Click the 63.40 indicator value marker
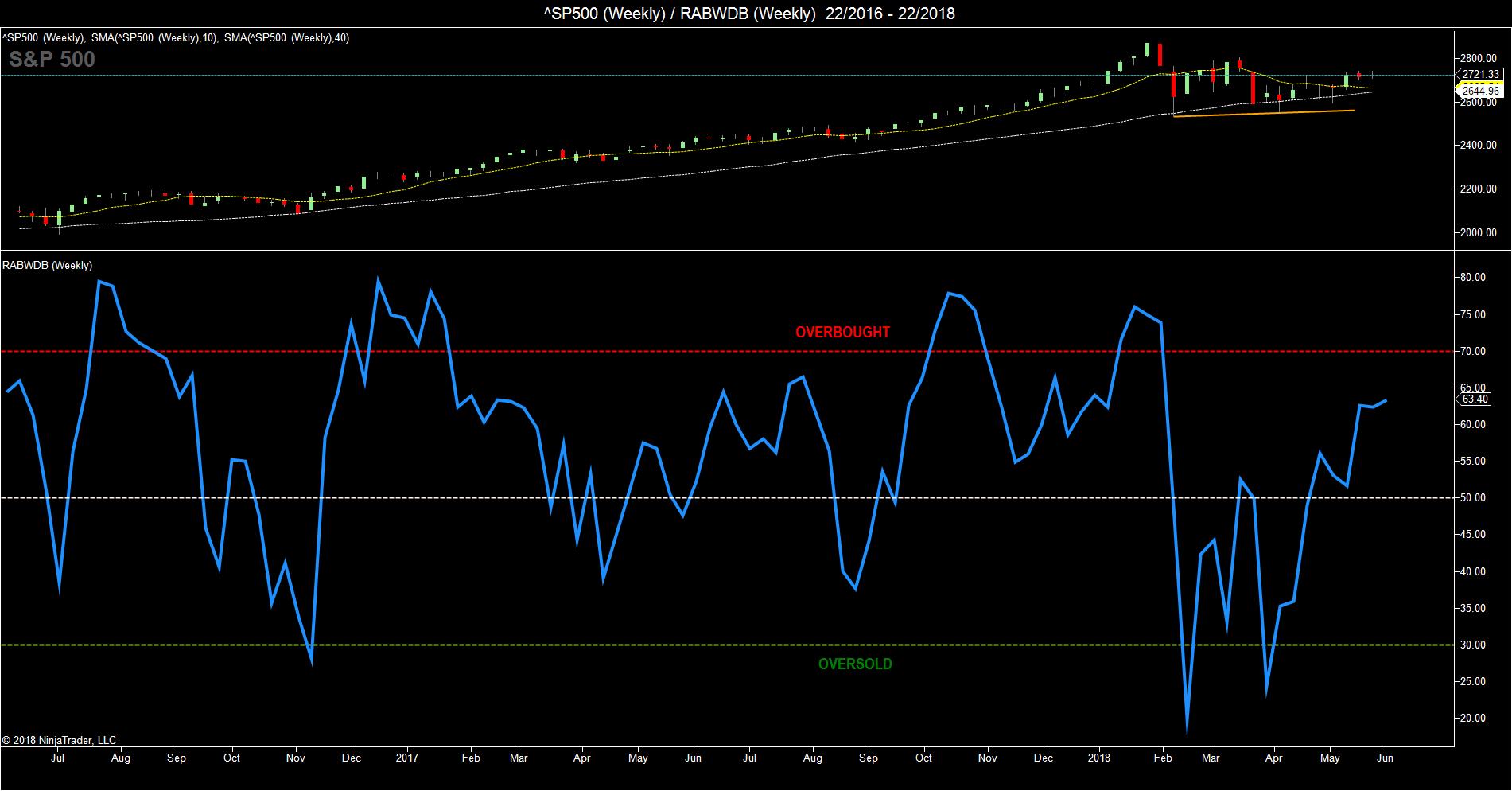1512x791 pixels. [1475, 399]
